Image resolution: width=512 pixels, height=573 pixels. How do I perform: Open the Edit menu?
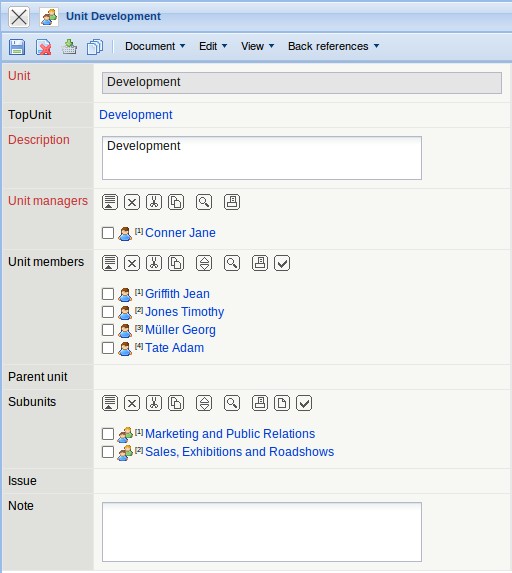pos(213,46)
